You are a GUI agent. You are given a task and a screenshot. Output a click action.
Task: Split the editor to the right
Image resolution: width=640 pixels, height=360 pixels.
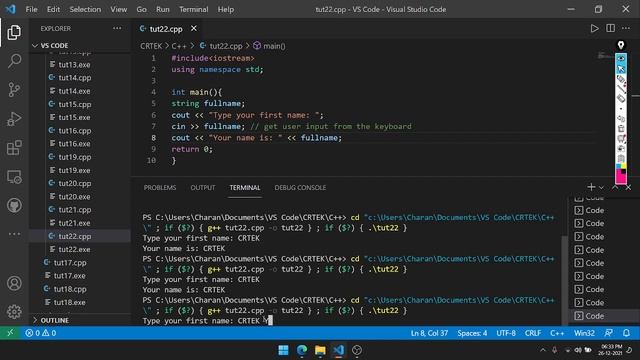pyautogui.click(x=610, y=28)
